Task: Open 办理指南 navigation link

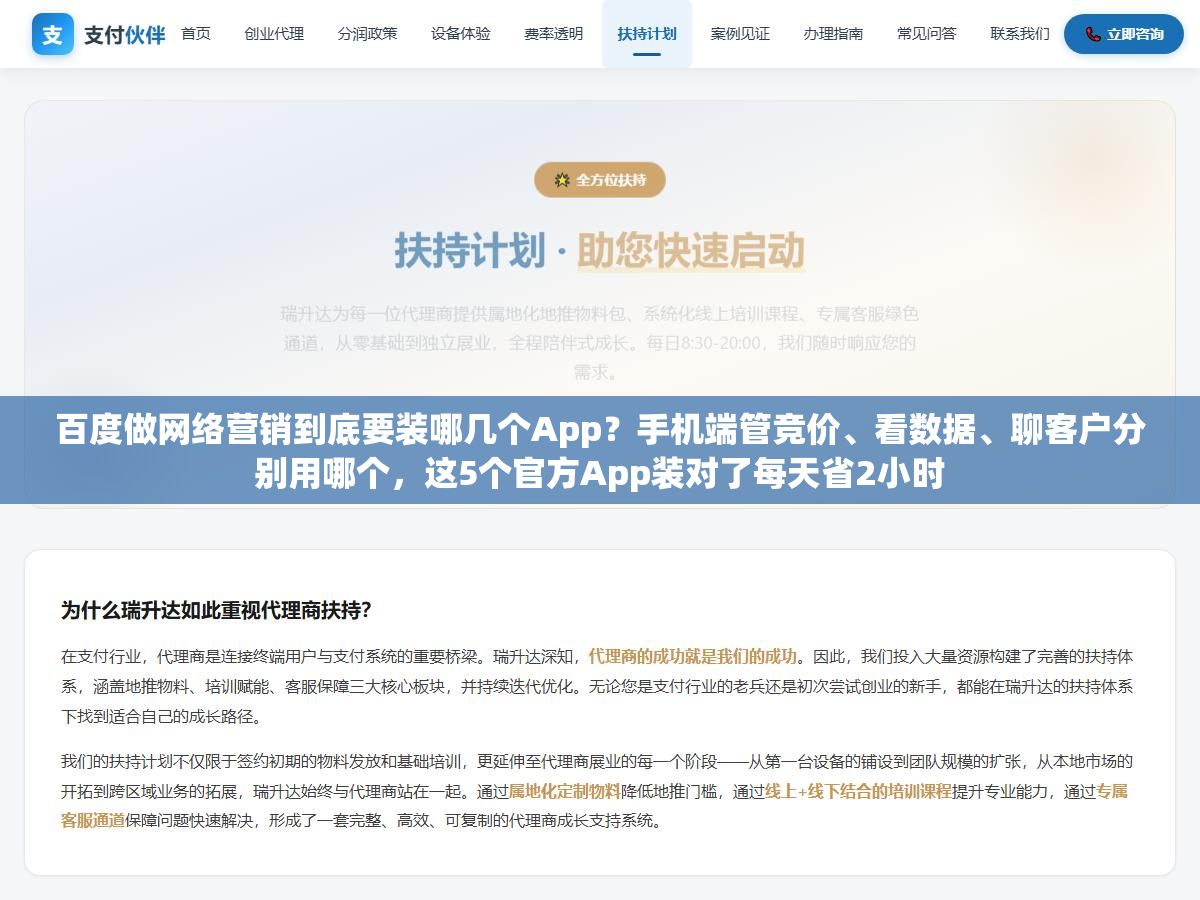Action: tap(833, 34)
